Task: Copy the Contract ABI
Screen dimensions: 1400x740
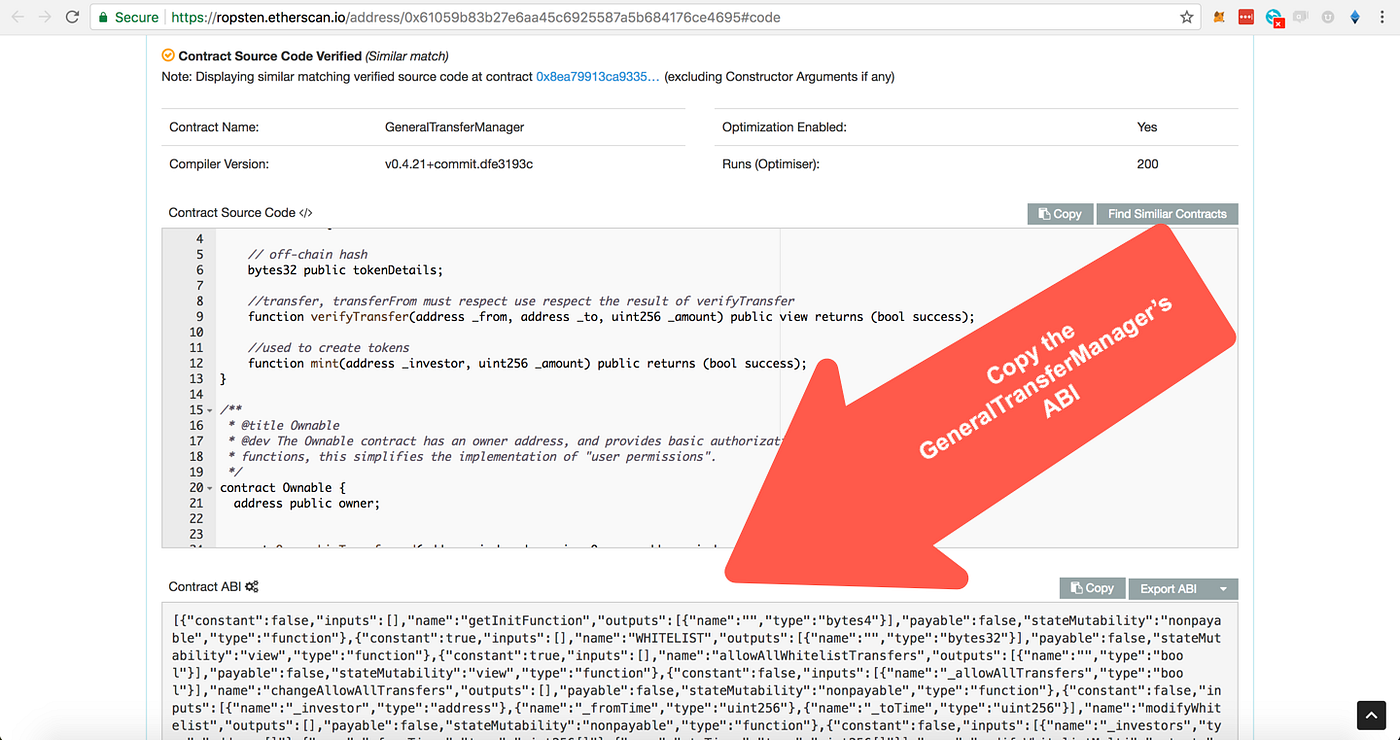Action: pos(1092,589)
